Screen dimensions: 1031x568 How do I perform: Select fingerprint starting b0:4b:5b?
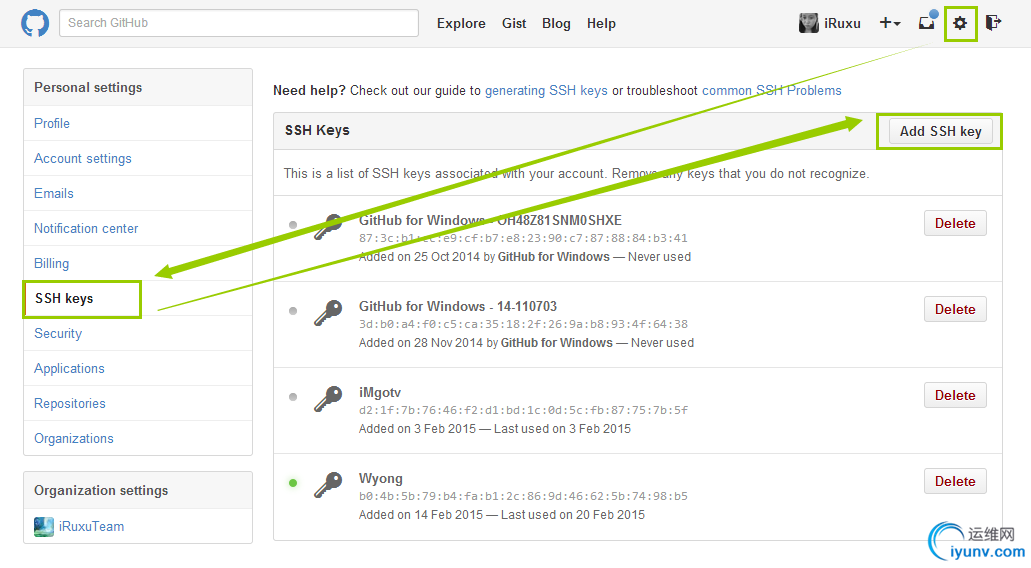pyautogui.click(x=523, y=496)
